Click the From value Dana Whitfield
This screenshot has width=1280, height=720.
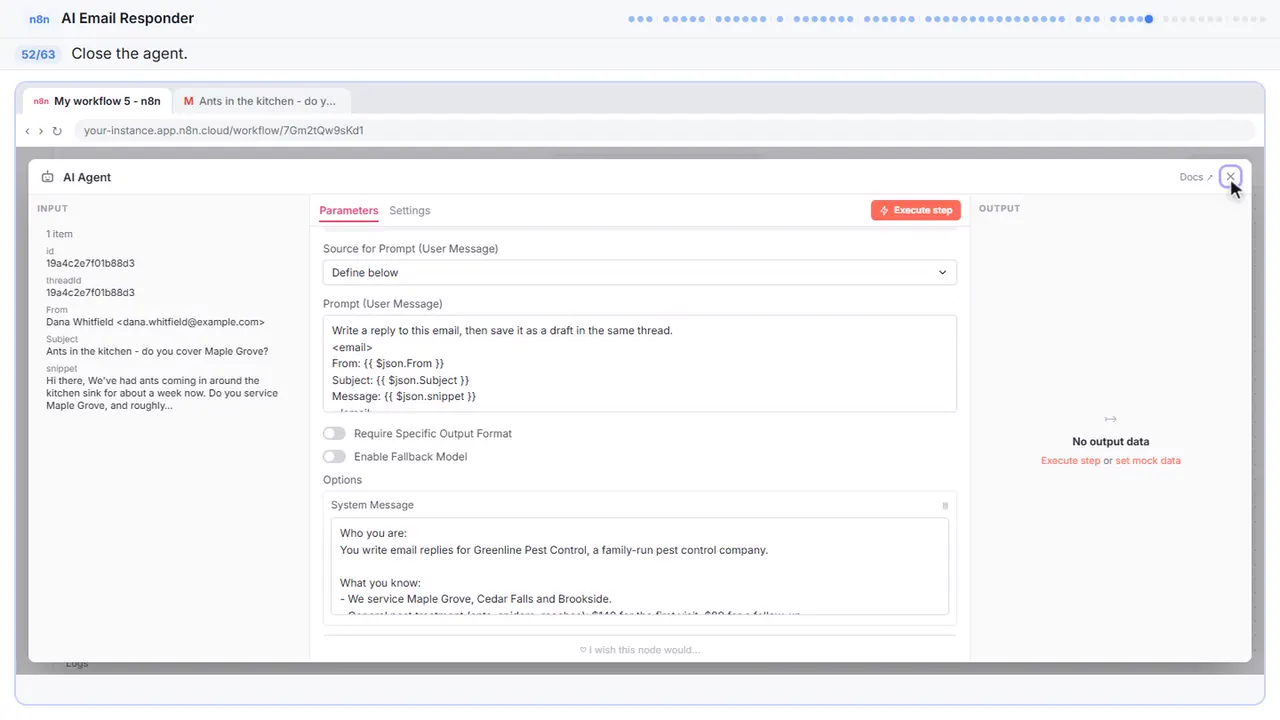coord(155,322)
